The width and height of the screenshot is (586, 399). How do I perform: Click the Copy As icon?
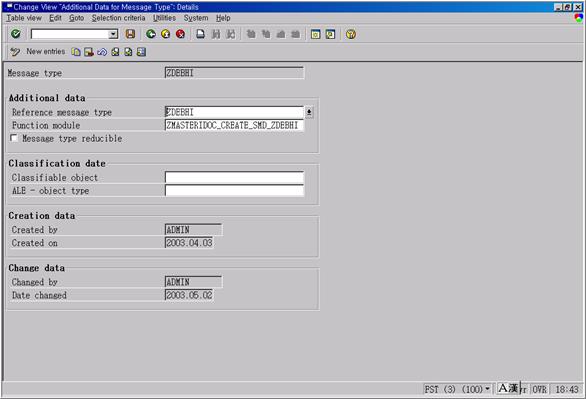(76, 52)
